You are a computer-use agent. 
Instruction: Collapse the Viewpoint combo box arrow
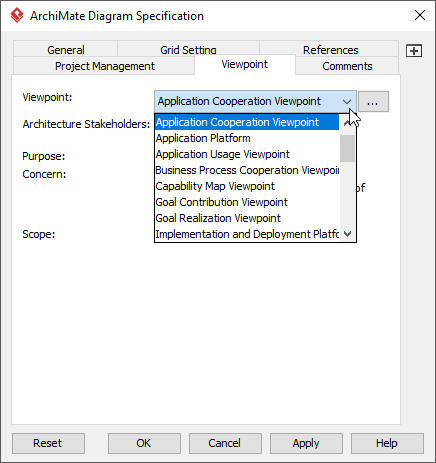click(347, 101)
